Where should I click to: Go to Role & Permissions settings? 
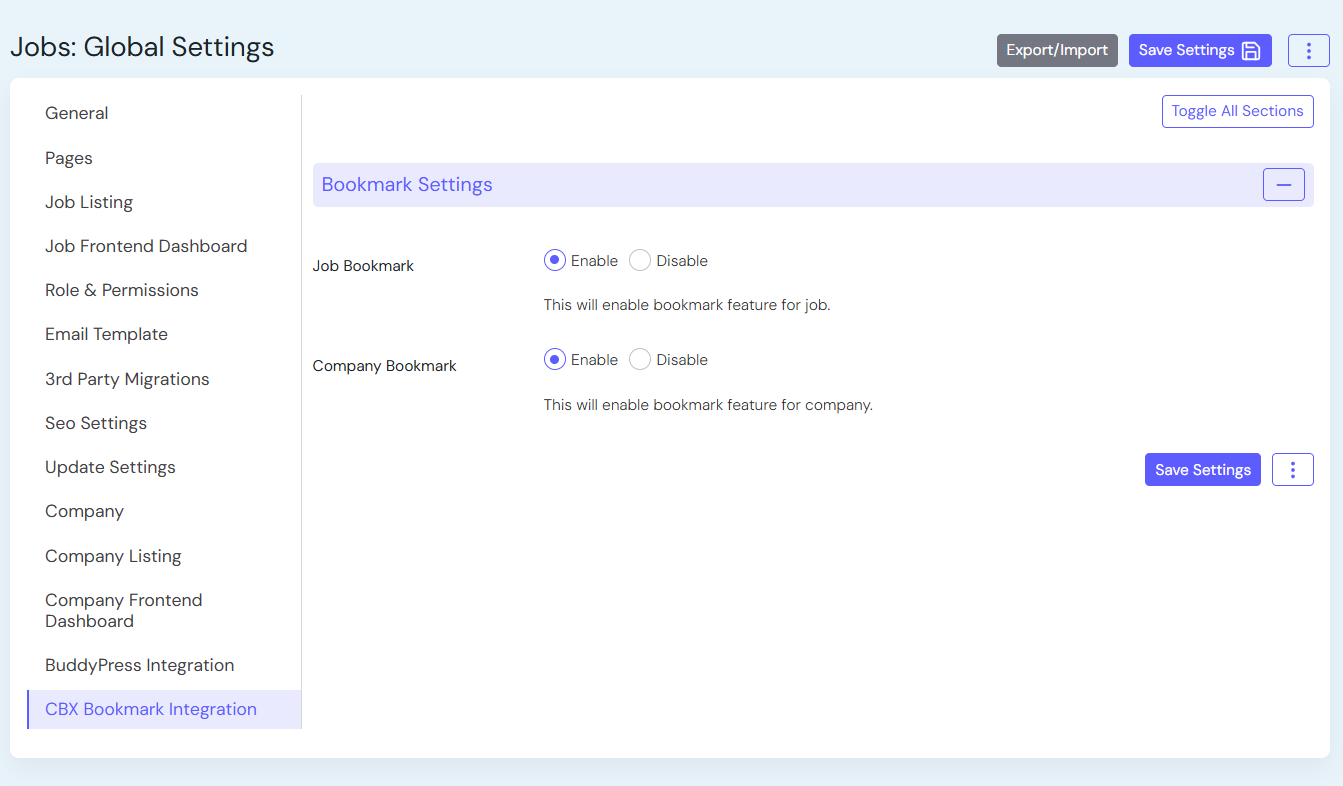[x=122, y=290]
